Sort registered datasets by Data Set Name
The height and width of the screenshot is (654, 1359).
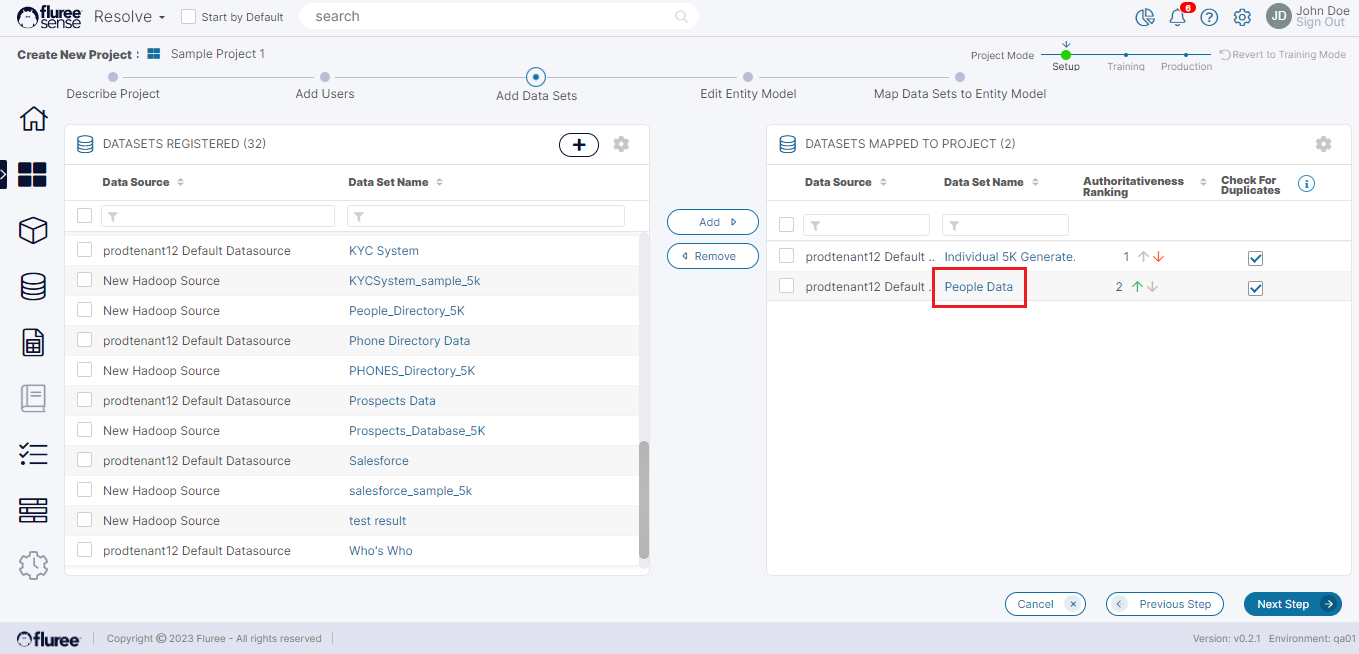pos(440,182)
